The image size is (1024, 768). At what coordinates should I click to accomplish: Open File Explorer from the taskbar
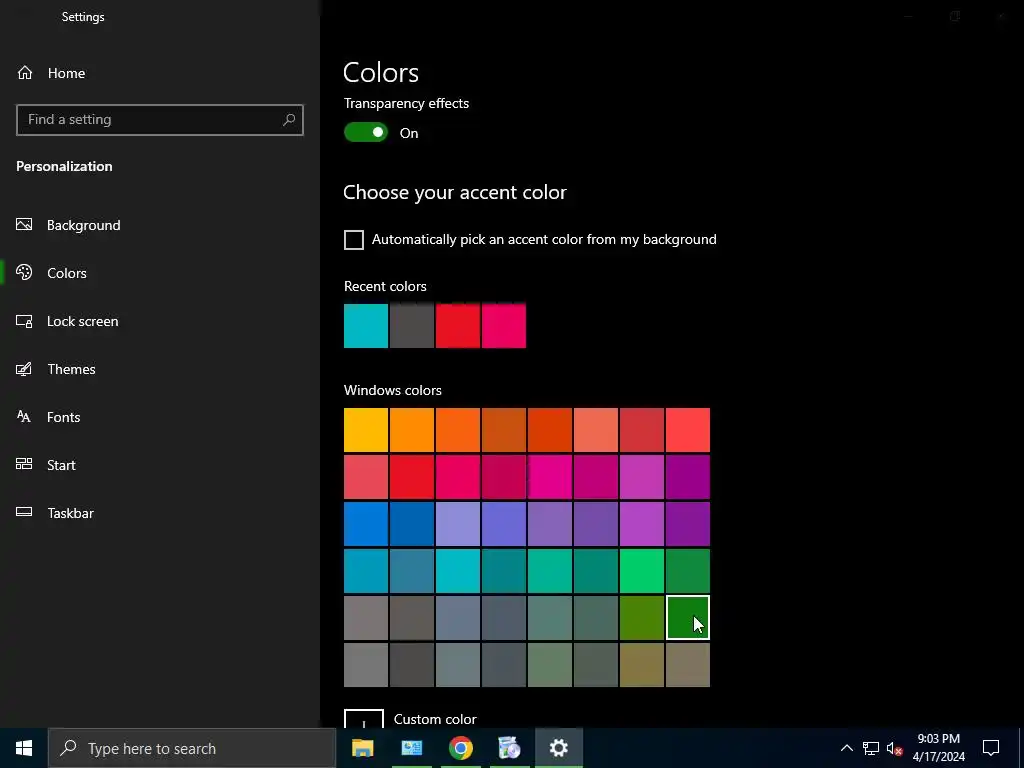click(x=362, y=748)
